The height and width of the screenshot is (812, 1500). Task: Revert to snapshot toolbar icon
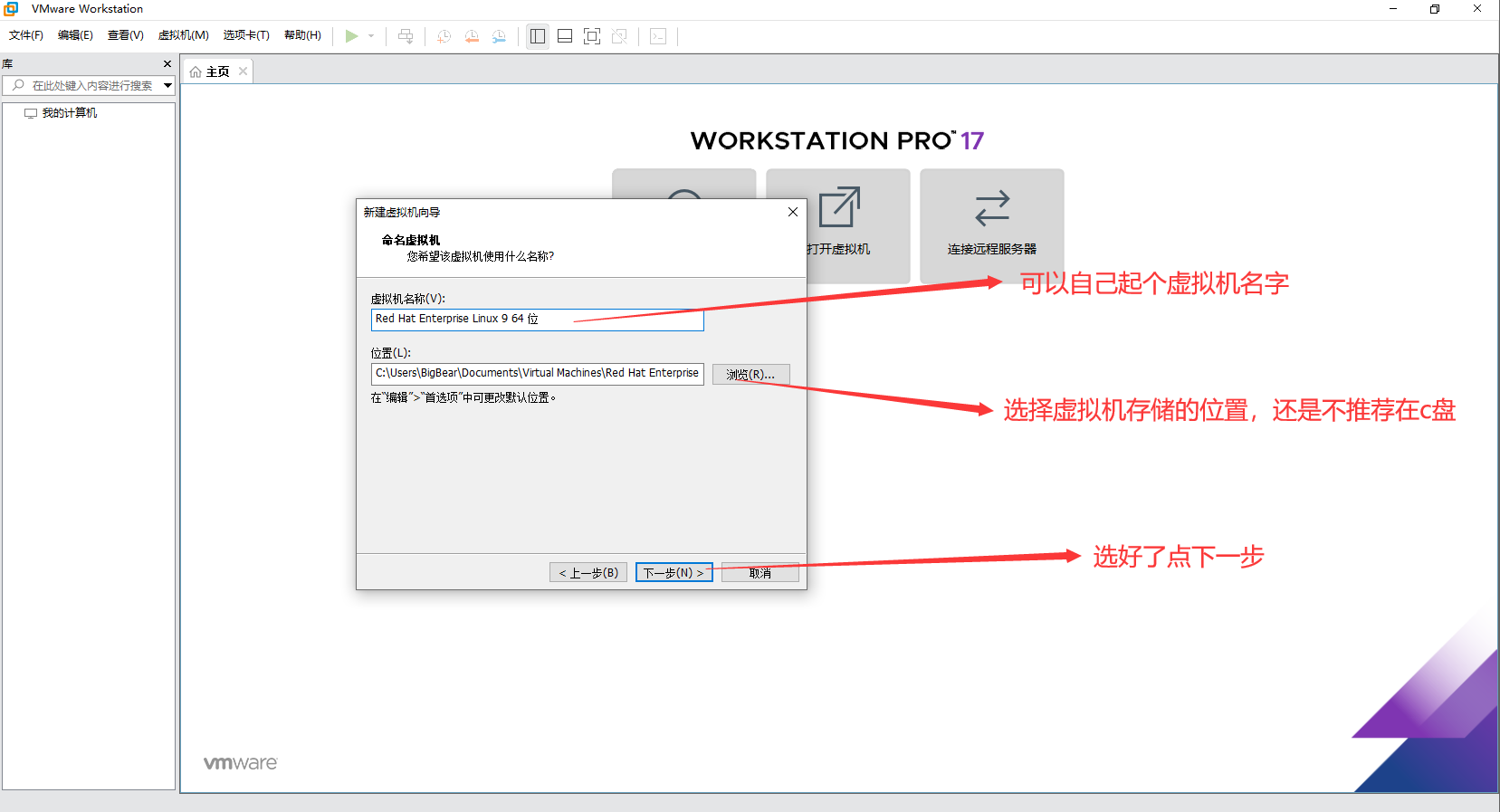click(472, 36)
